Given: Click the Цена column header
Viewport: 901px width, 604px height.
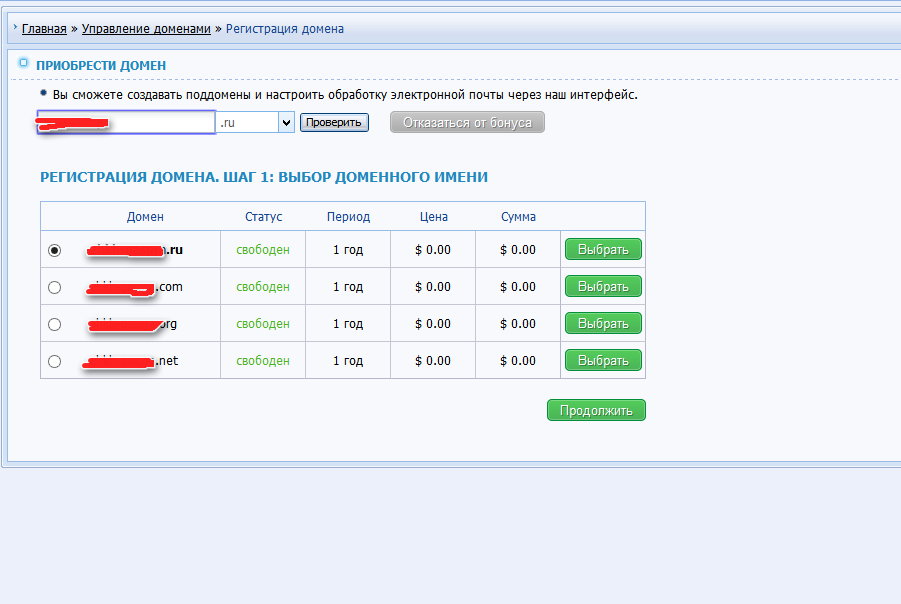Looking at the screenshot, I should [433, 217].
